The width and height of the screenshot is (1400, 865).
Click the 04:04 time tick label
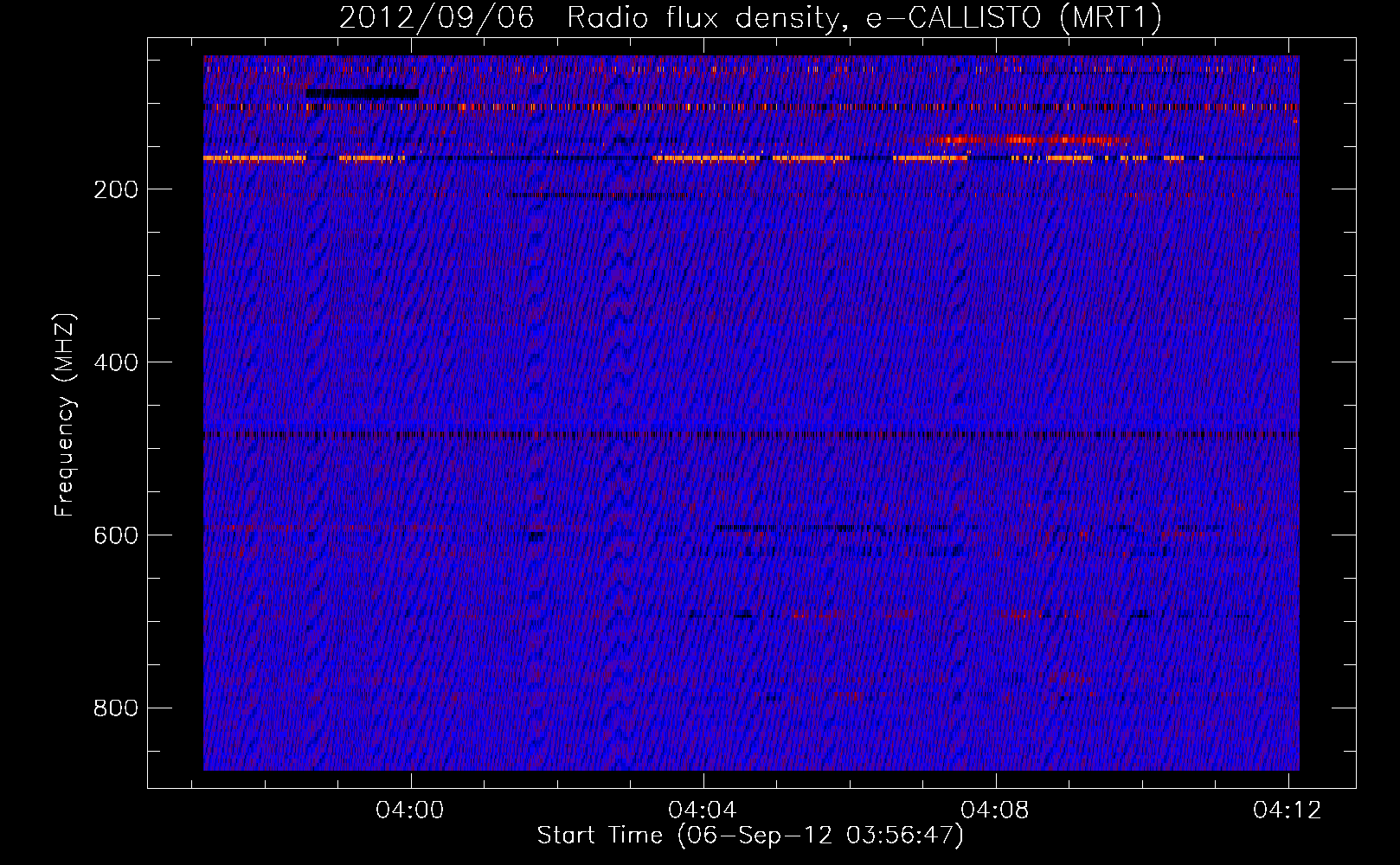703,810
